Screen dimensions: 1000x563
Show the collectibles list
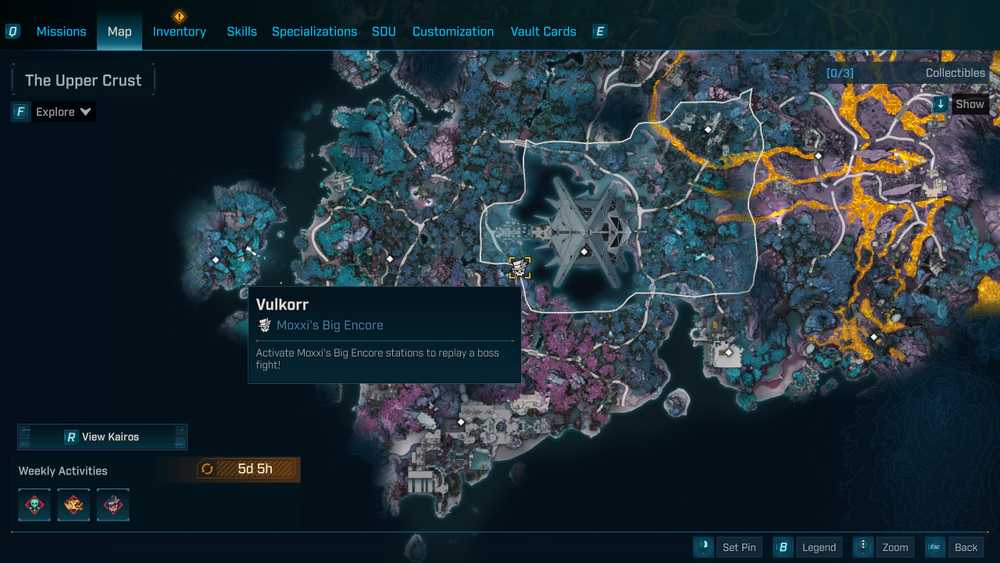click(x=969, y=104)
